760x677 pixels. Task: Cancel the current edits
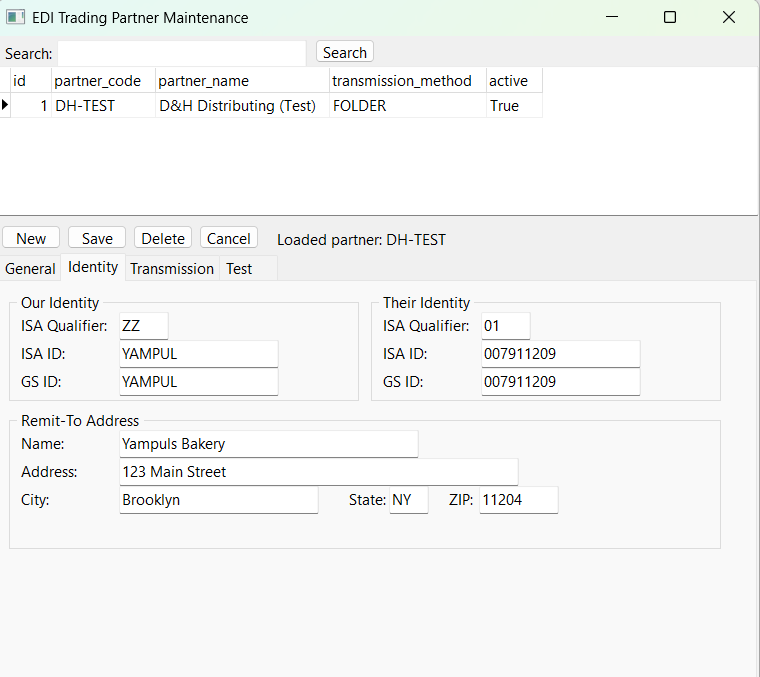(x=229, y=238)
